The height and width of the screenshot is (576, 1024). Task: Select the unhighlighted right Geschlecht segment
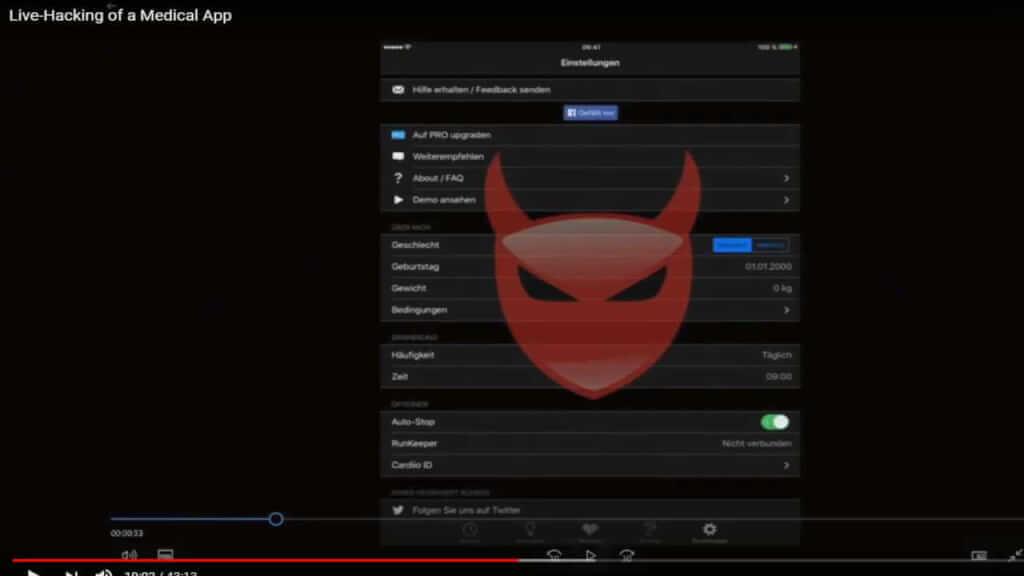tap(769, 245)
